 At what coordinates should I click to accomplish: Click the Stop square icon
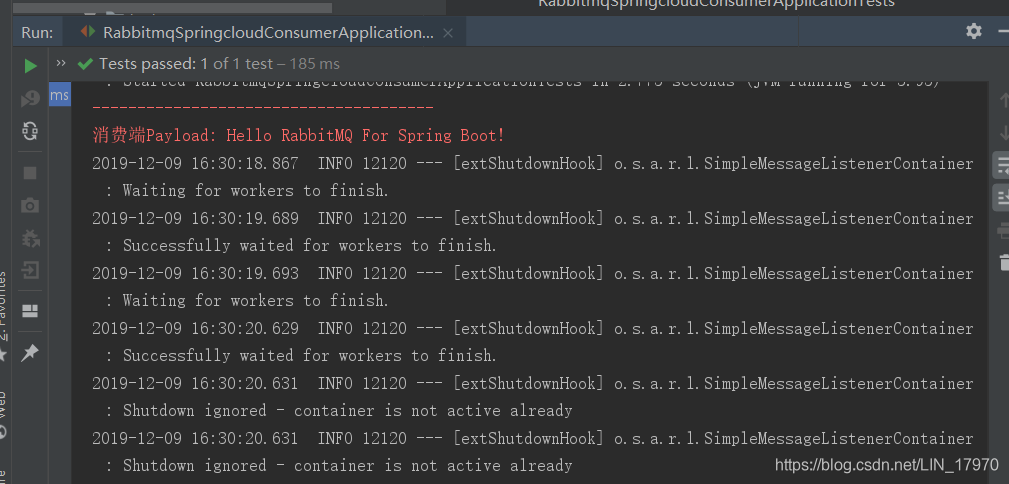coord(30,173)
